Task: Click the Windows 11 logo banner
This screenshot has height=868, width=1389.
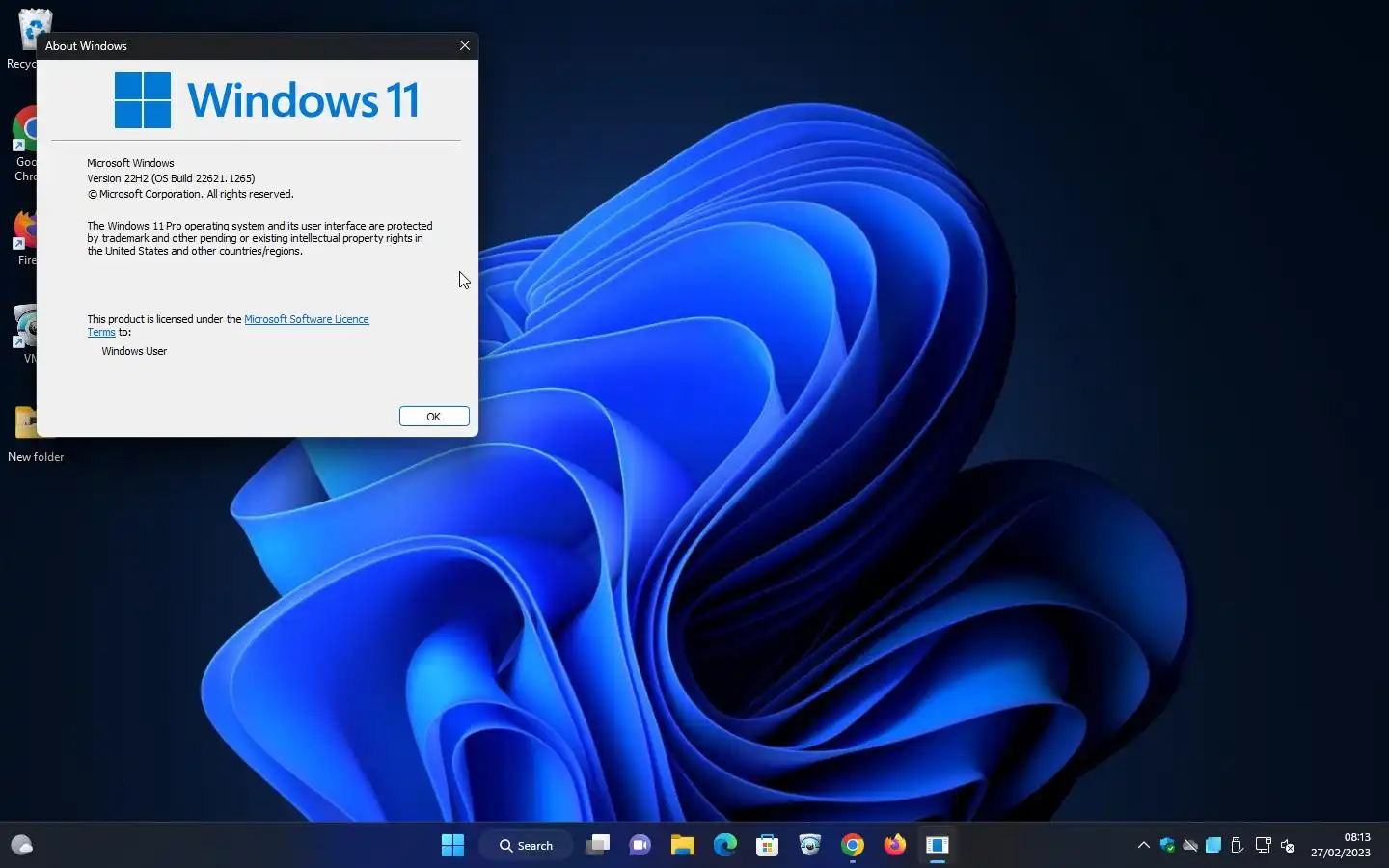Action: coord(267,100)
